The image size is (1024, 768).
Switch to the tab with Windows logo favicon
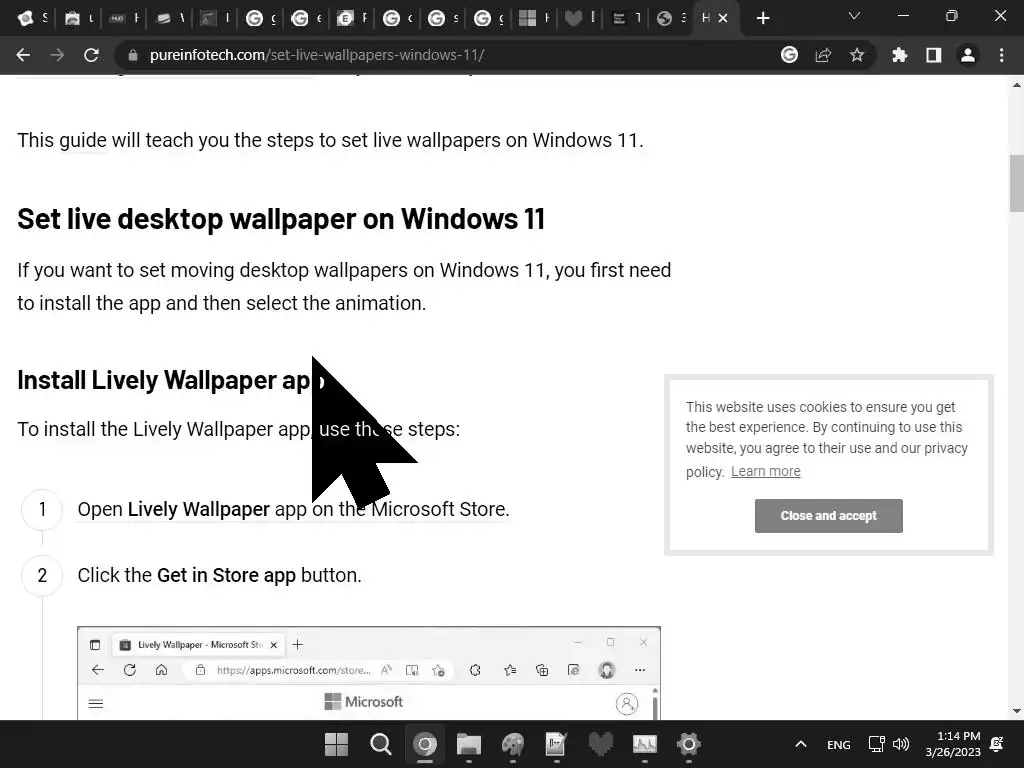coord(534,18)
